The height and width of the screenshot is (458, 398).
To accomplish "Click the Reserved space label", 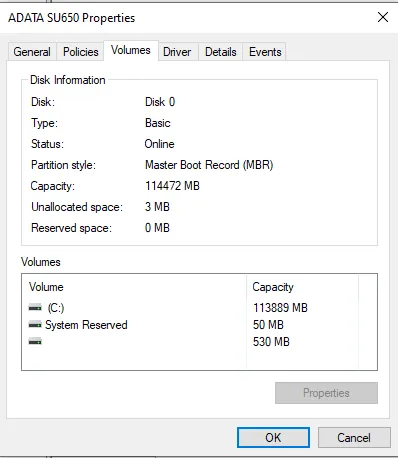I will (71, 228).
